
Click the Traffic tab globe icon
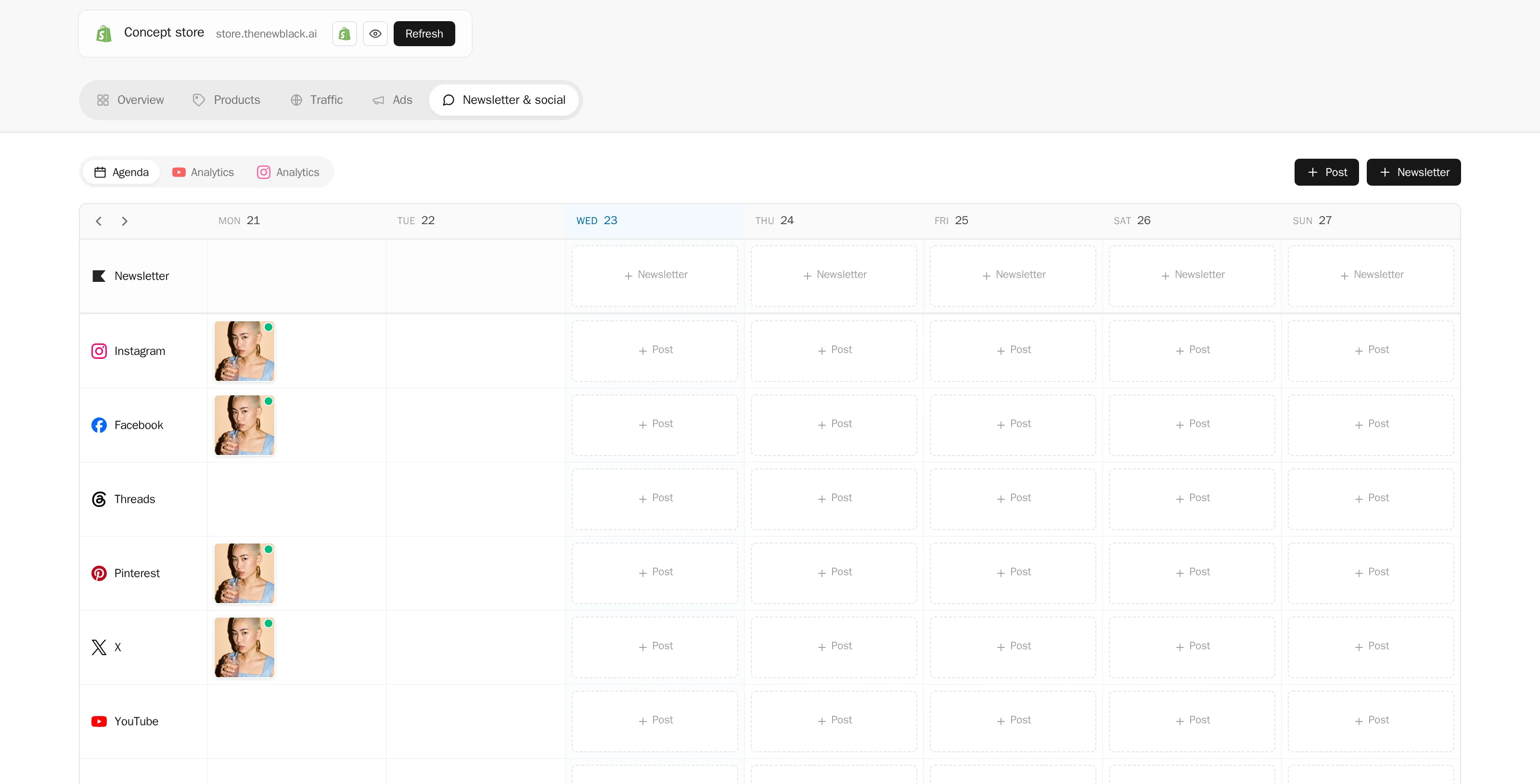click(x=296, y=100)
